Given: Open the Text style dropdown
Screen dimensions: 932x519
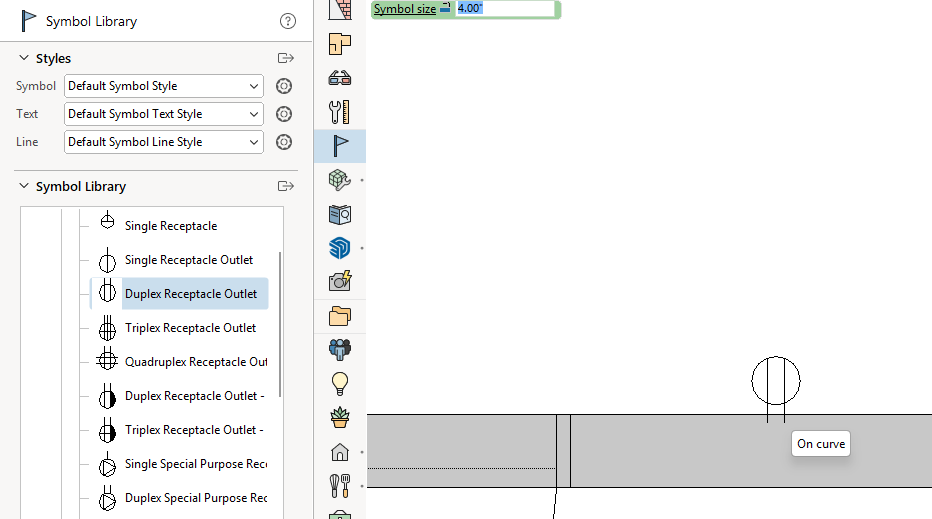Looking at the screenshot, I should [163, 114].
